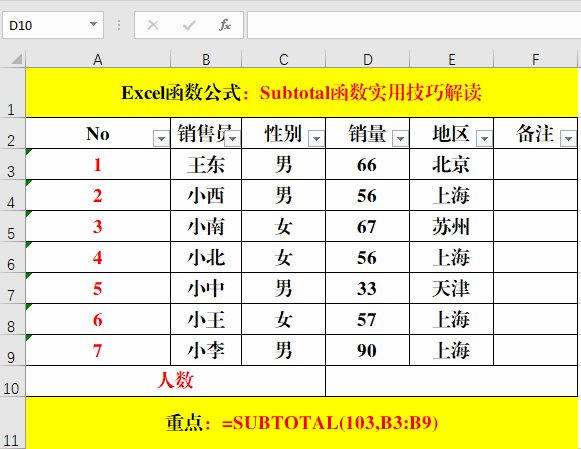Select row 10 header

click(12, 381)
